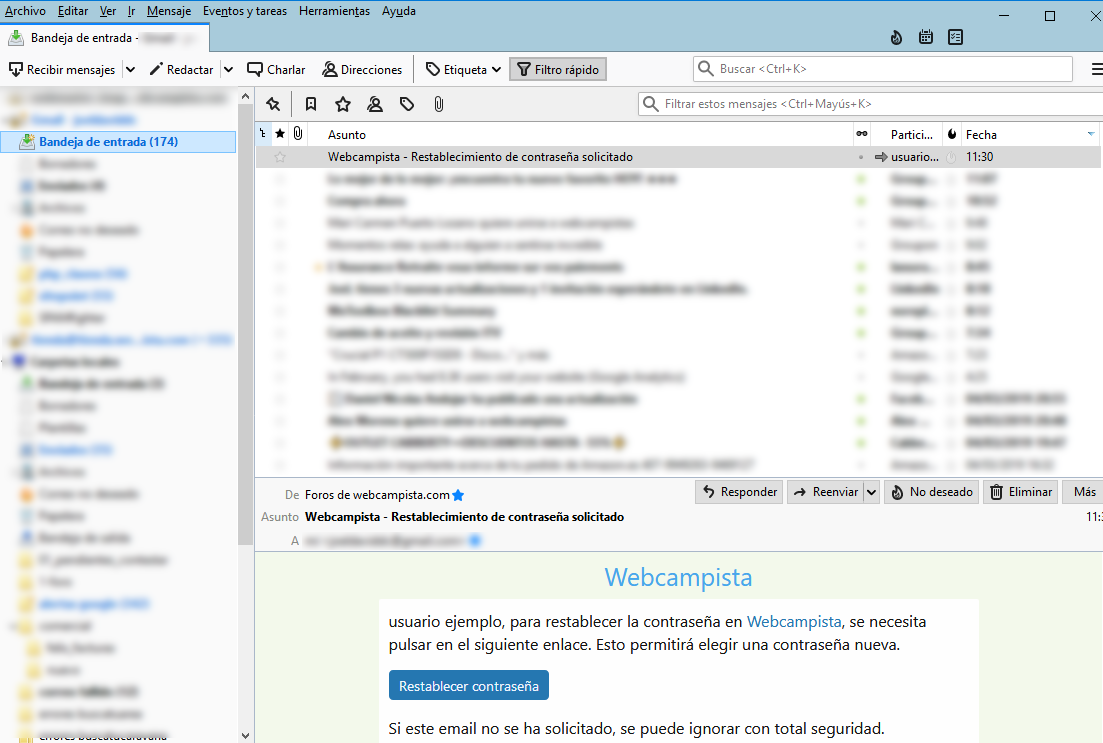Sort by Partici... column header
The width and height of the screenshot is (1103, 743).
tap(912, 134)
